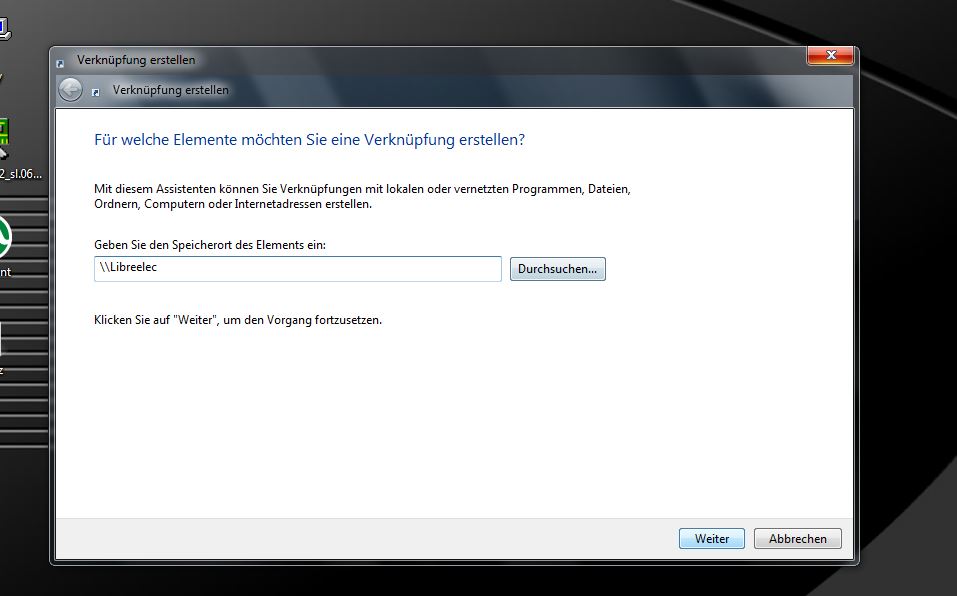Click the back arrow in the wizard header
The height and width of the screenshot is (596, 957).
pyautogui.click(x=70, y=90)
